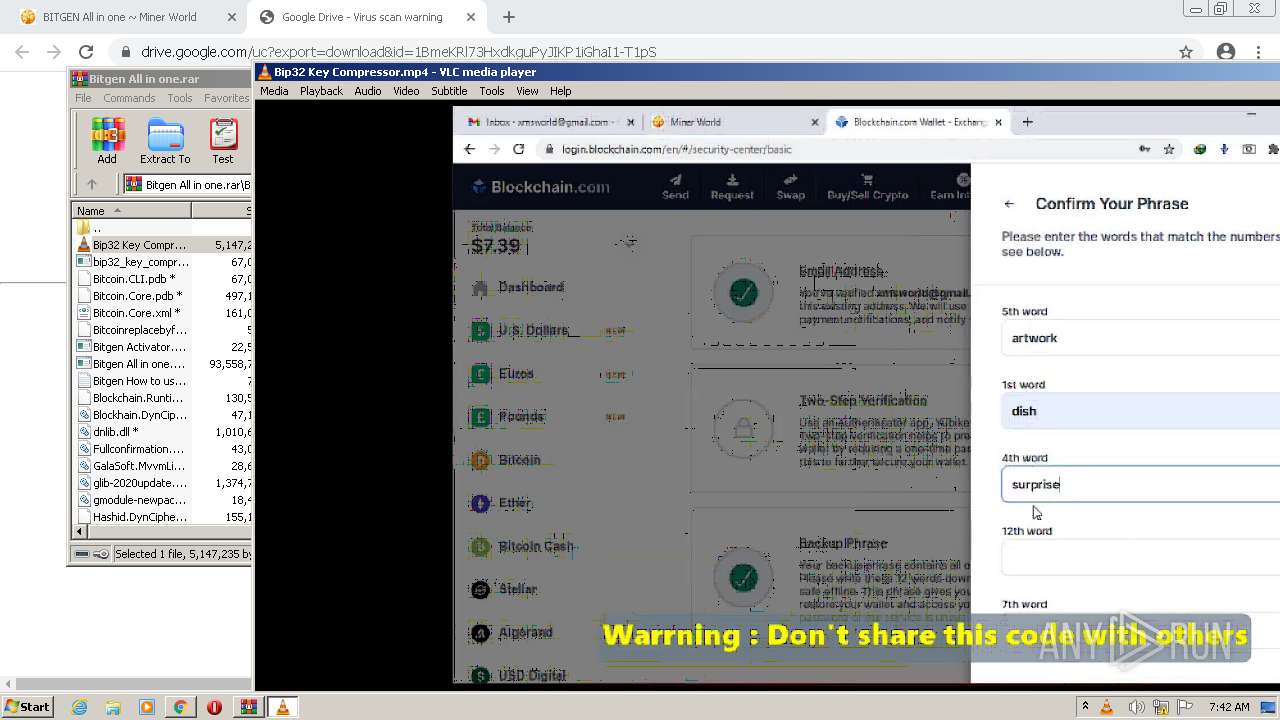The width and height of the screenshot is (1280, 720).
Task: Select Blockhain.DynCip... file row
Action: 162,415
